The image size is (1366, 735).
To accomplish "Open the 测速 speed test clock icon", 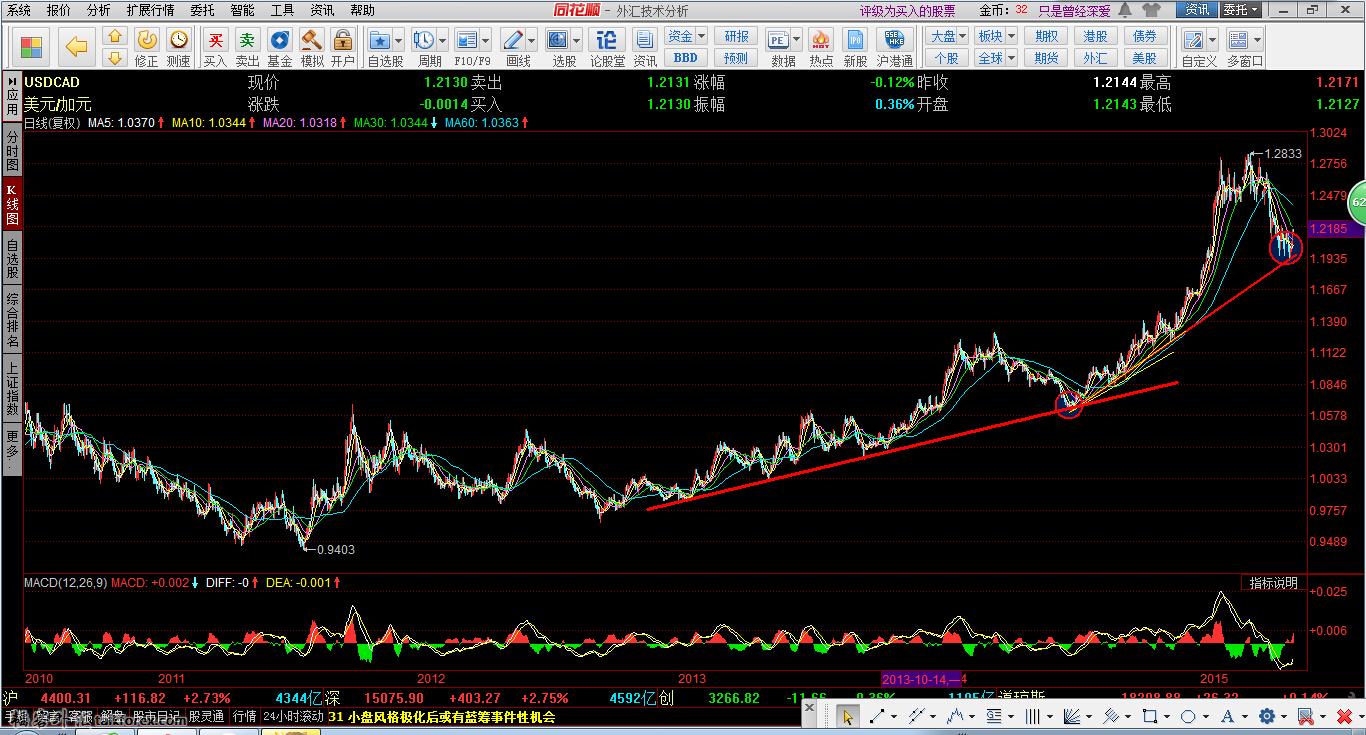I will click(x=179, y=40).
